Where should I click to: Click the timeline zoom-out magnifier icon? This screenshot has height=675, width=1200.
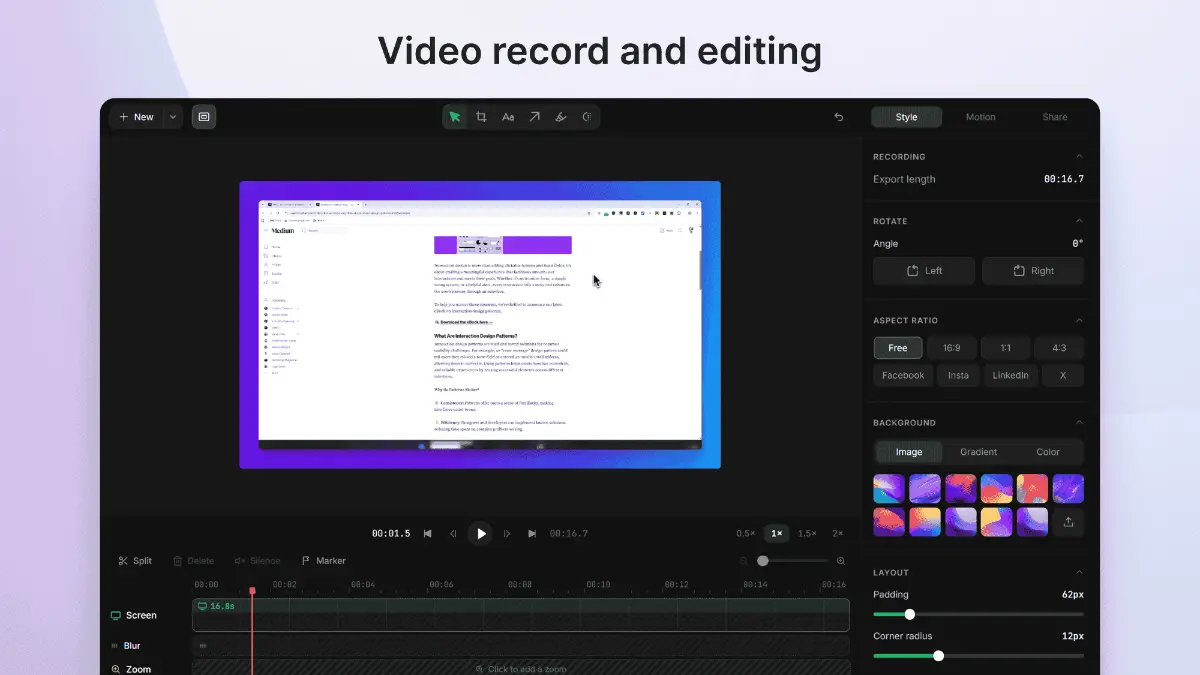pos(744,561)
